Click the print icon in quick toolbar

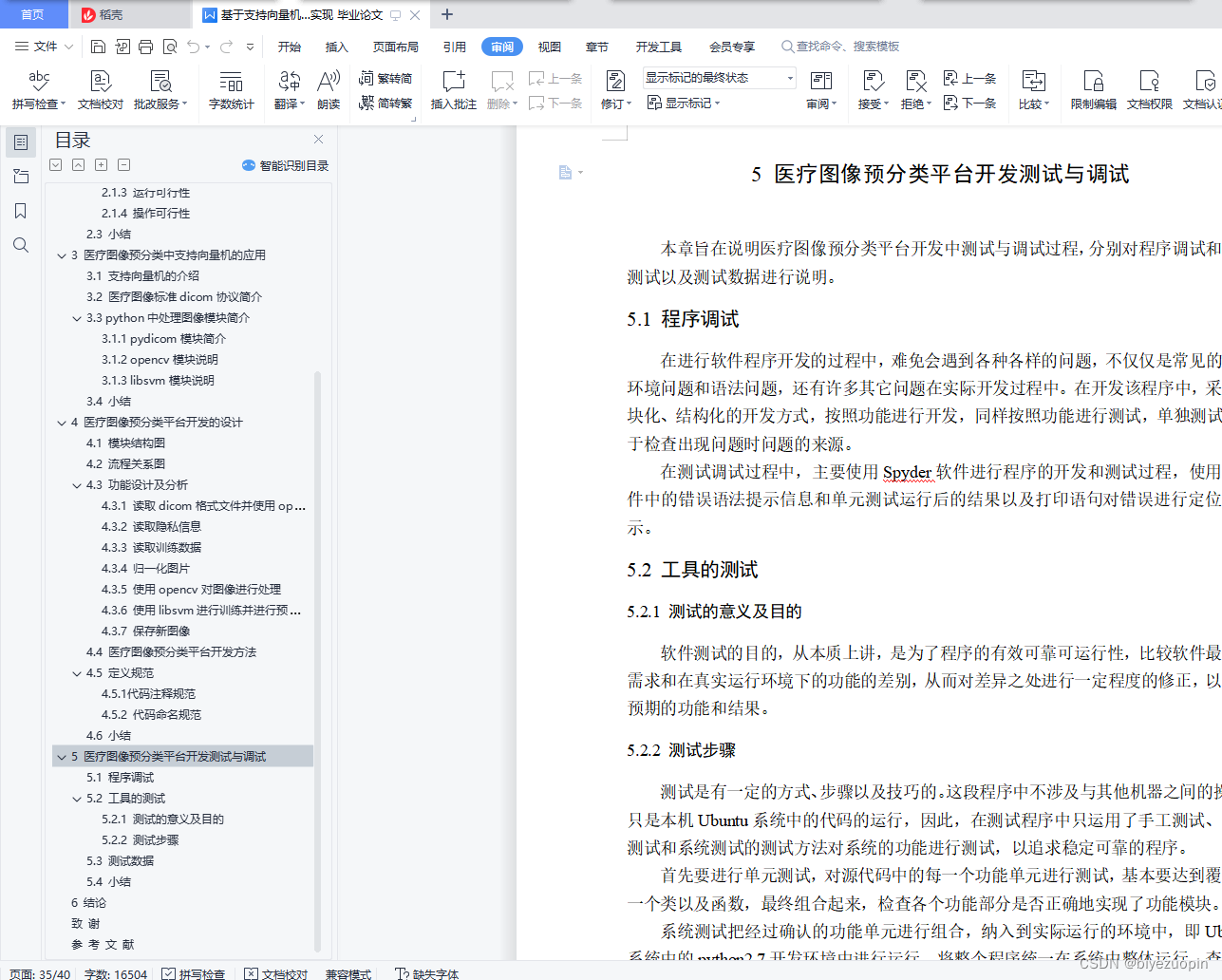click(145, 47)
